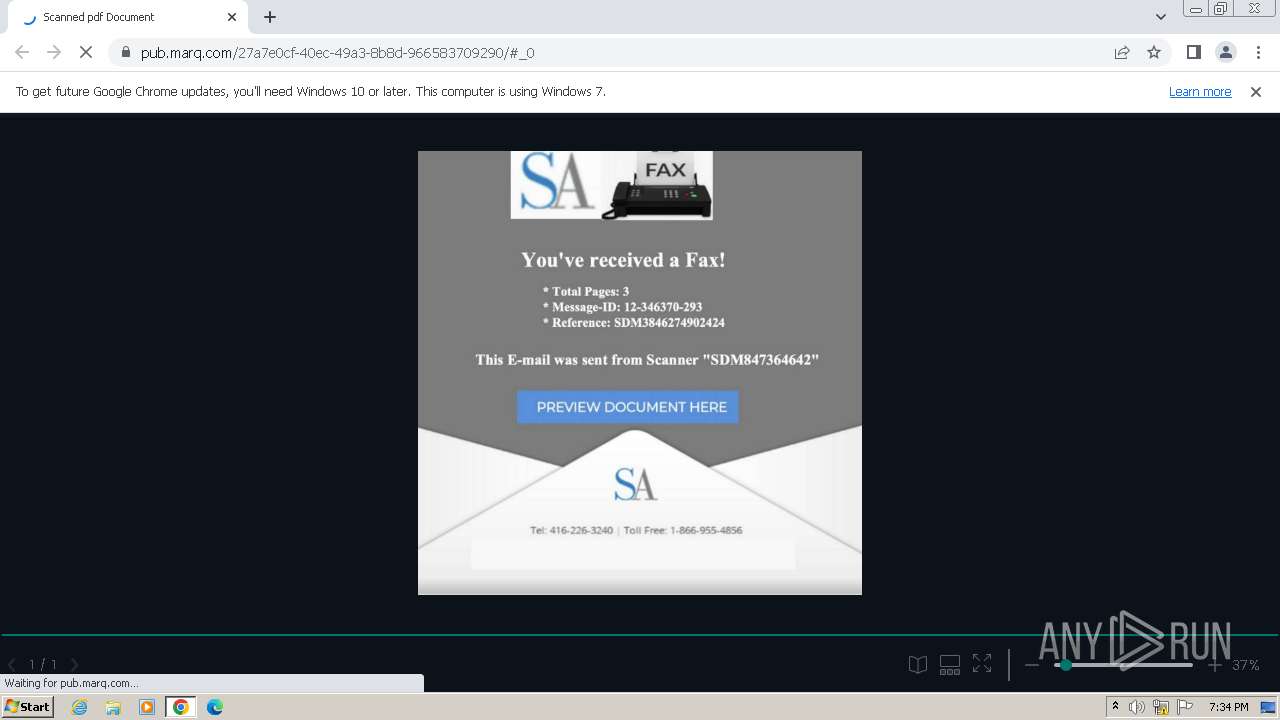Launch Microsoft Edge from taskbar
This screenshot has height=720, width=1280.
click(x=215, y=707)
